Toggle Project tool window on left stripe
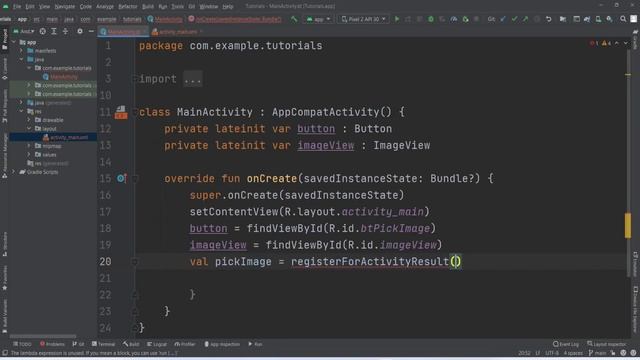The height and width of the screenshot is (360, 640). coord(4,40)
